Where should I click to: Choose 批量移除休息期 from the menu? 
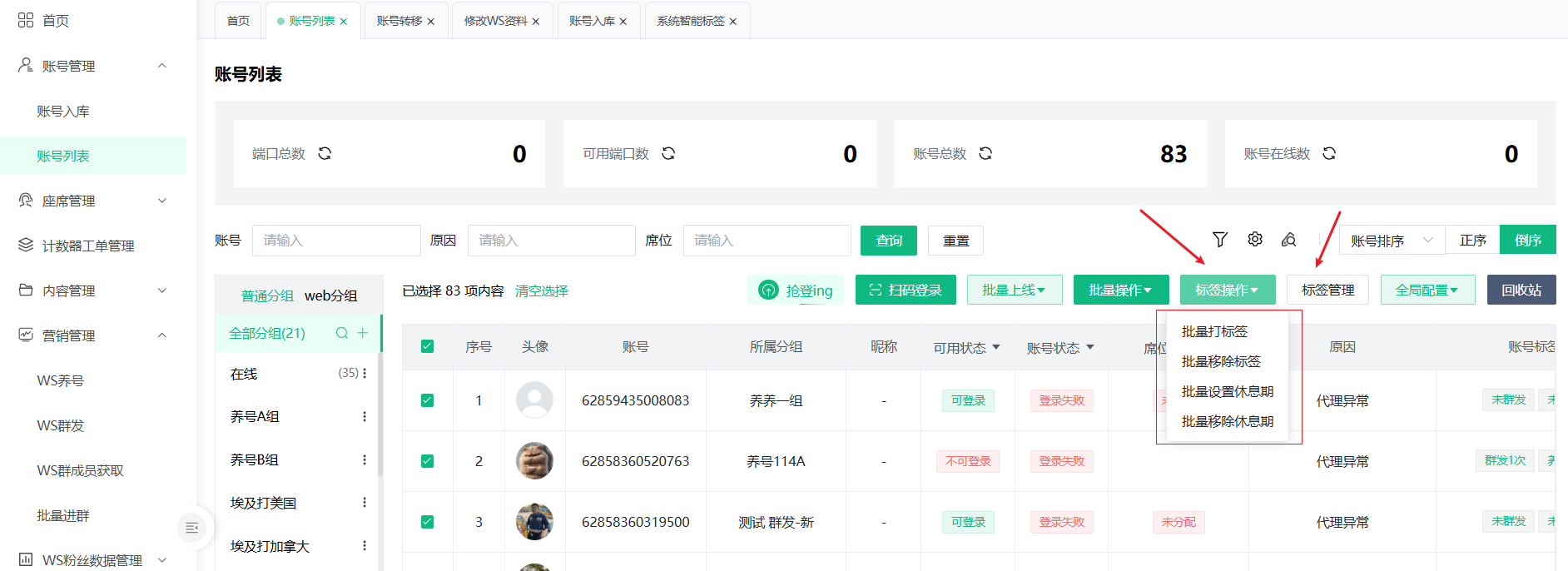[x=1228, y=421]
